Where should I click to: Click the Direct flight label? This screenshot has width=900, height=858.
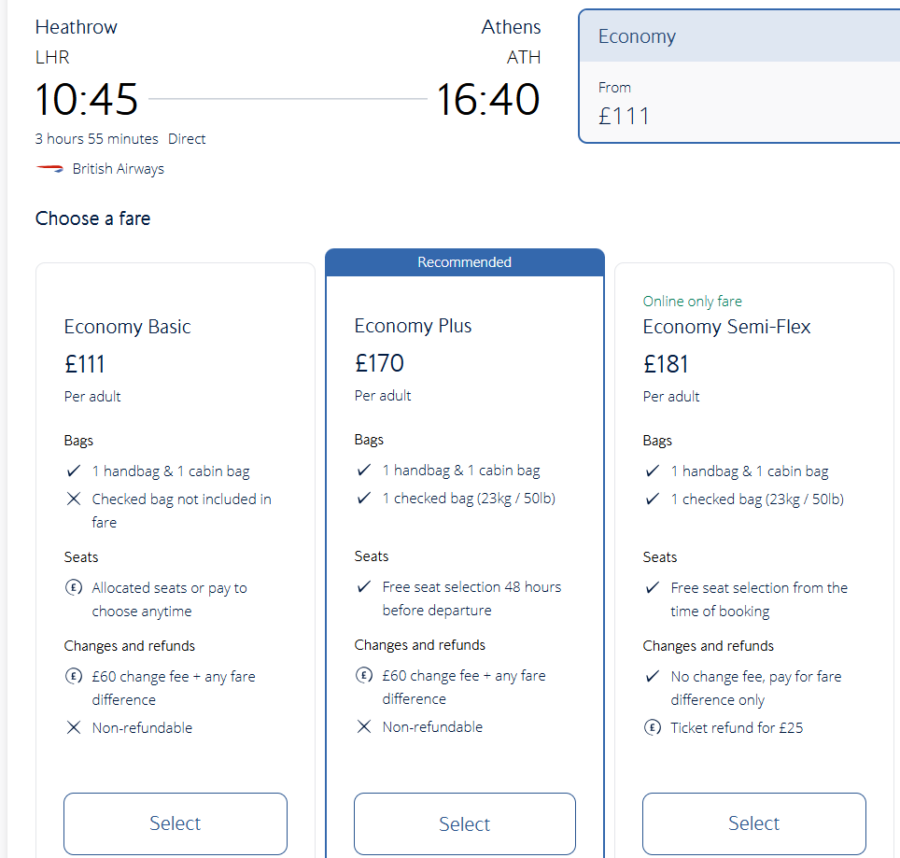(187, 139)
